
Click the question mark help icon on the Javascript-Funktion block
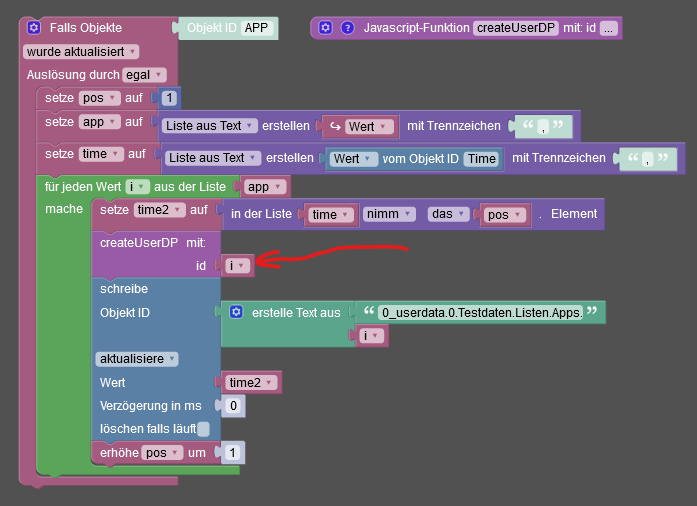tap(348, 28)
